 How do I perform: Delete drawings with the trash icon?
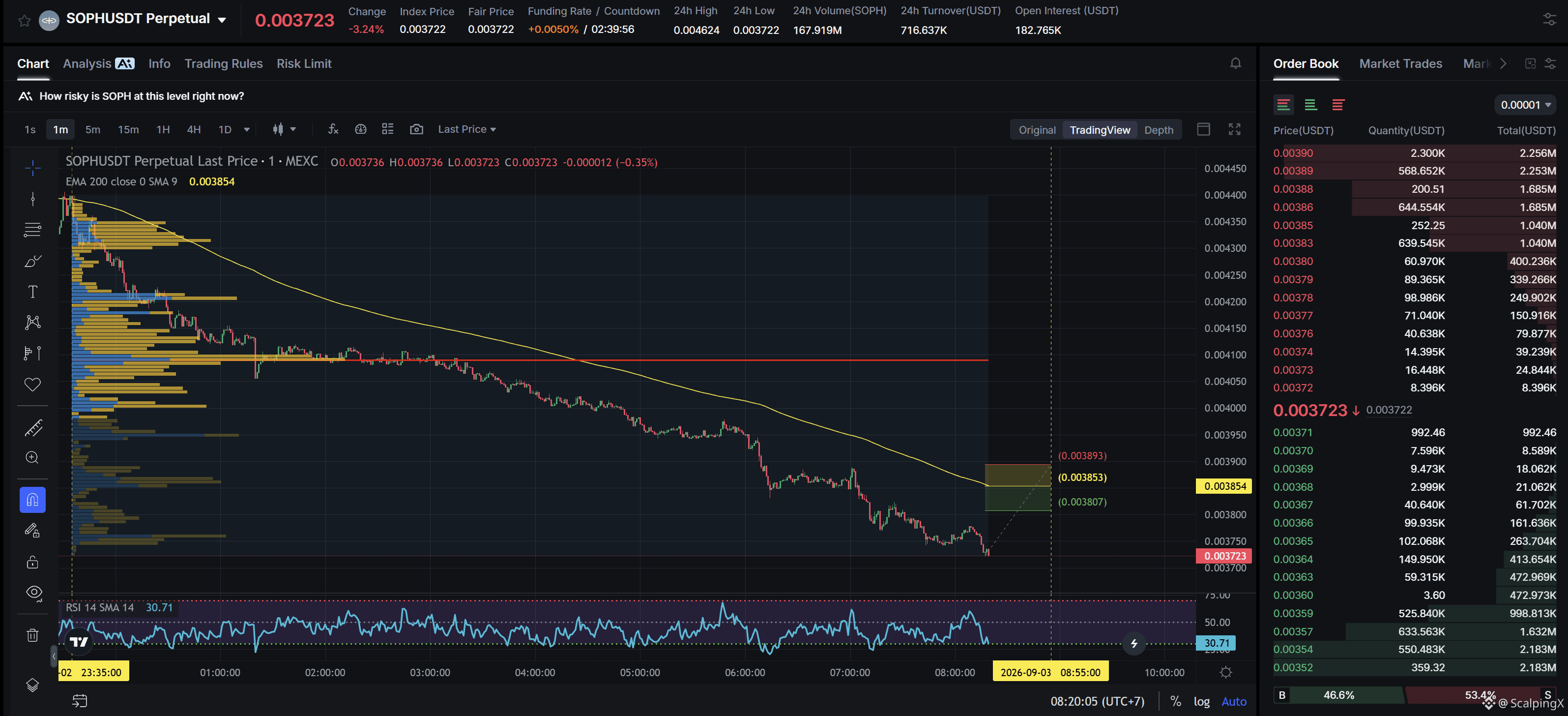tap(32, 635)
